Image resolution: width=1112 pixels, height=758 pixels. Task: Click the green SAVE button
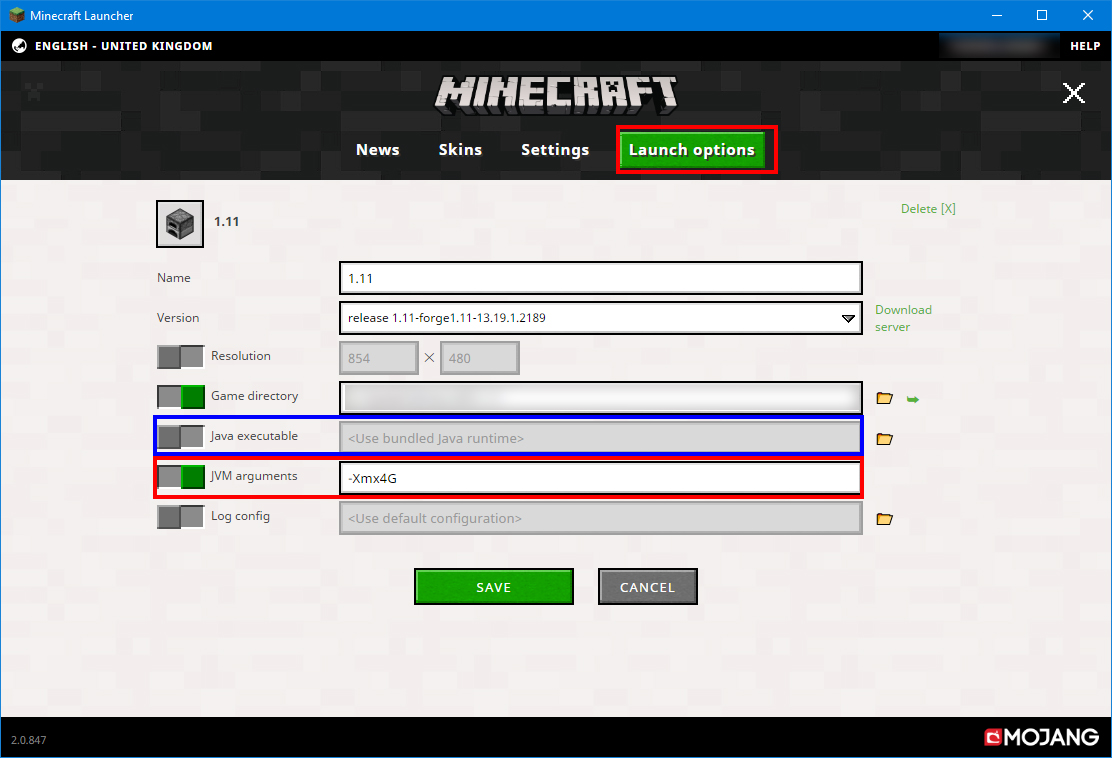[494, 587]
